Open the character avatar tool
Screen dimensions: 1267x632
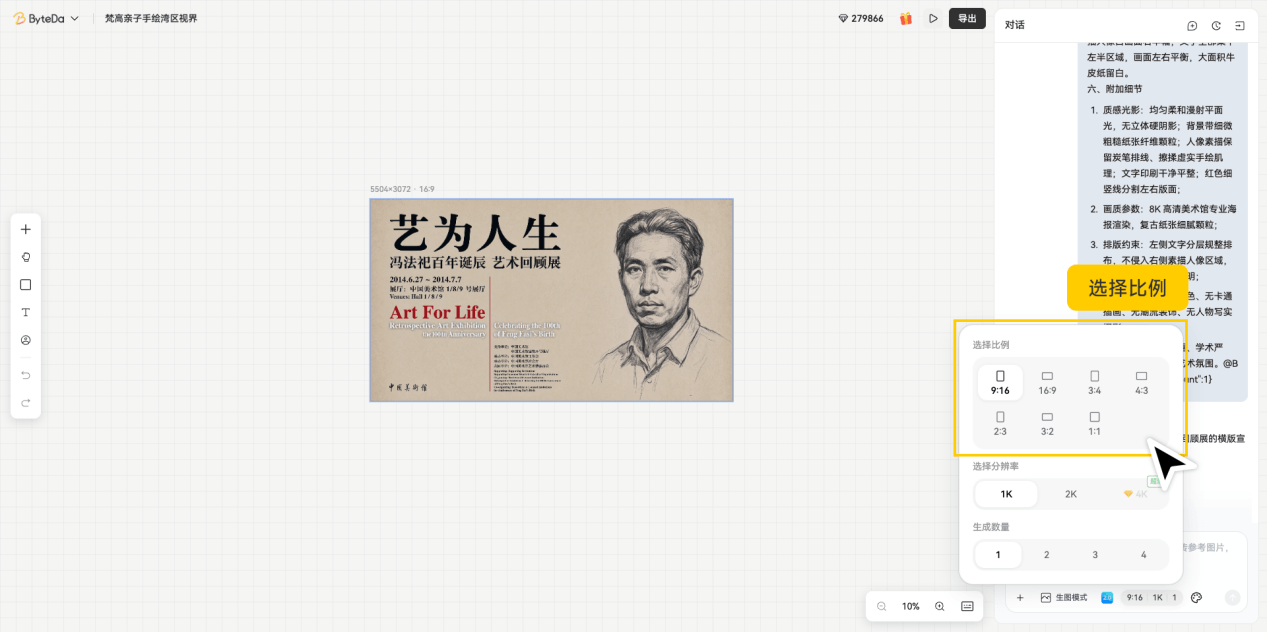pyautogui.click(x=26, y=340)
